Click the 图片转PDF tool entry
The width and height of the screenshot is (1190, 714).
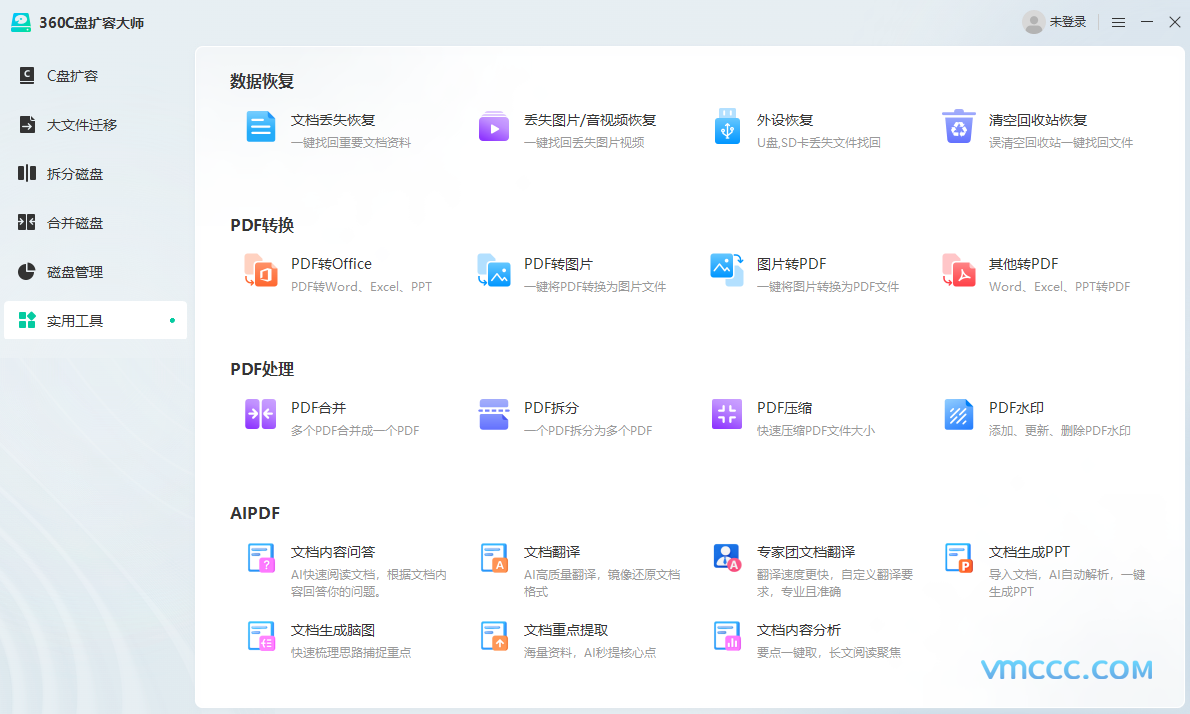pos(791,264)
